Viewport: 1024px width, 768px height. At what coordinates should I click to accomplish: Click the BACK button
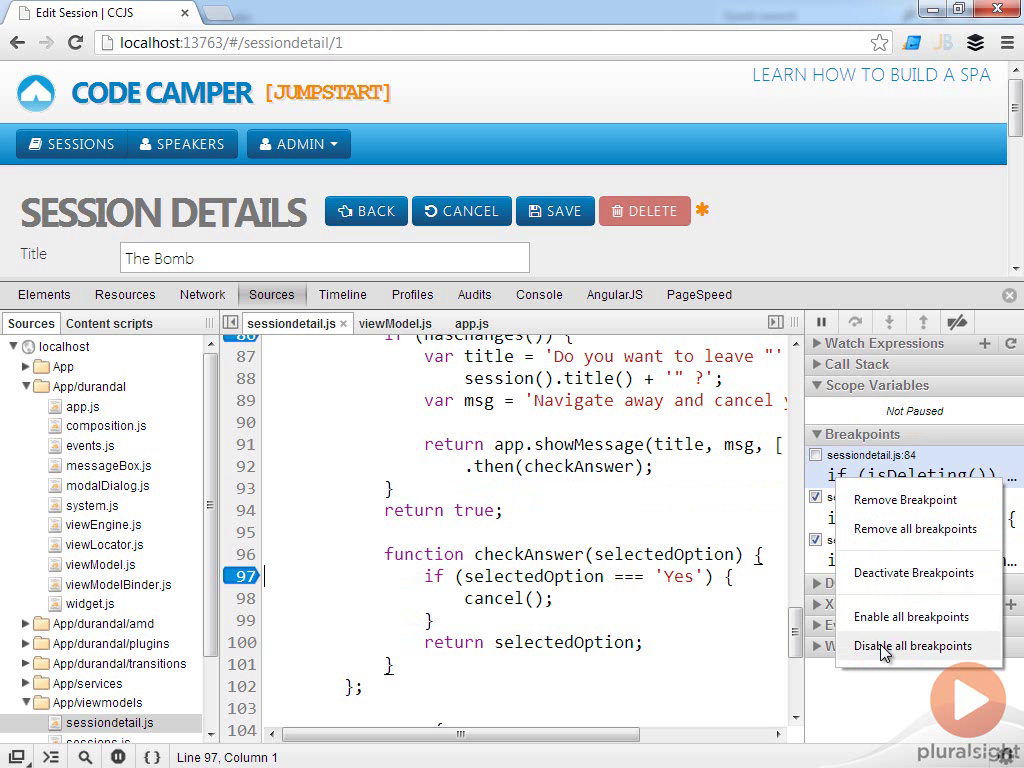[x=366, y=211]
